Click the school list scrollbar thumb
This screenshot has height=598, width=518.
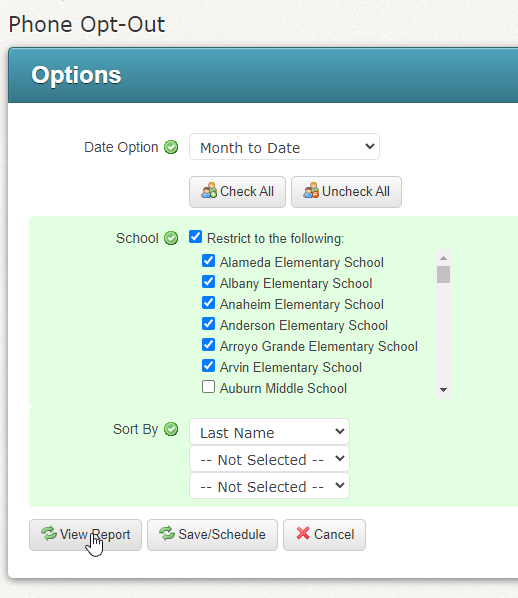[x=443, y=275]
